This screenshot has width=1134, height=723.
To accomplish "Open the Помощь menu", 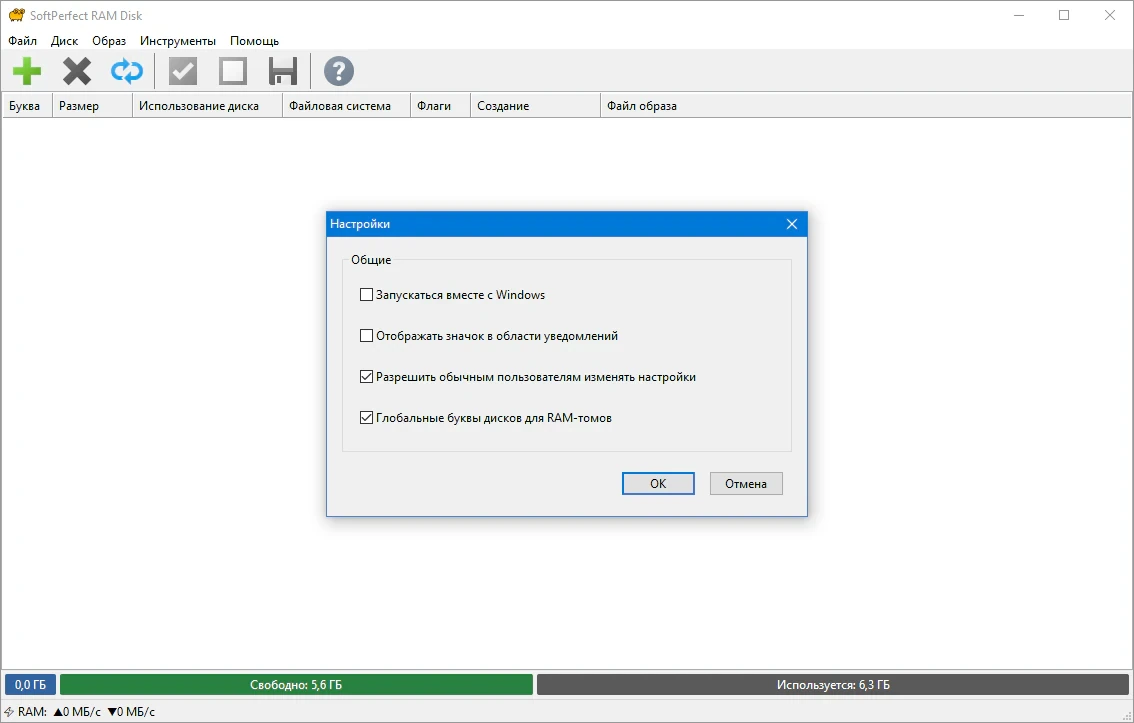I will pyautogui.click(x=255, y=41).
